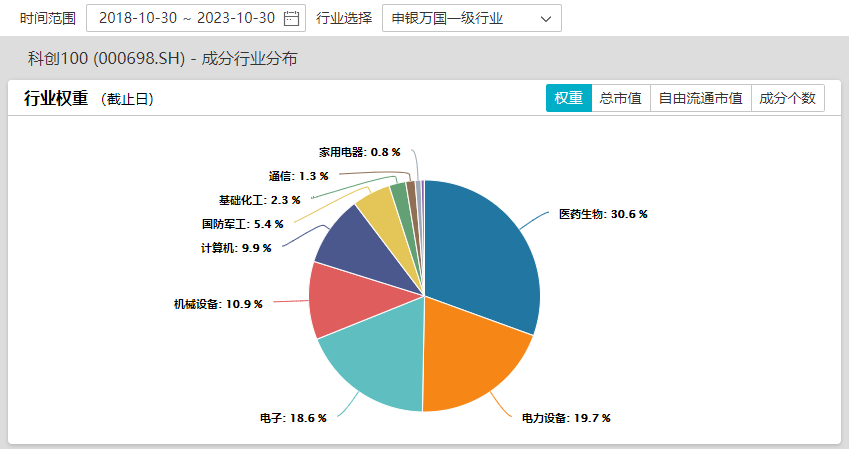Click the label 基础化工: 2.3 %
The height and width of the screenshot is (449, 849).
pos(259,200)
